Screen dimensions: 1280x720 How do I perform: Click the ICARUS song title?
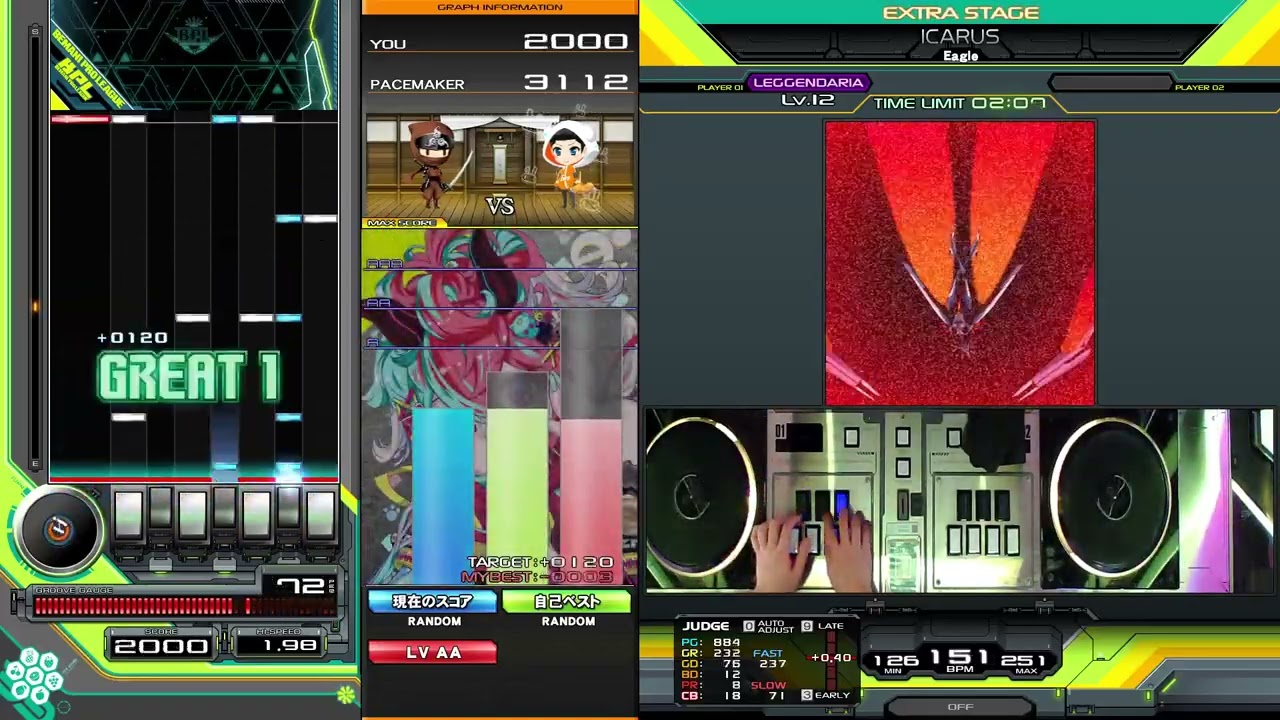pos(960,37)
